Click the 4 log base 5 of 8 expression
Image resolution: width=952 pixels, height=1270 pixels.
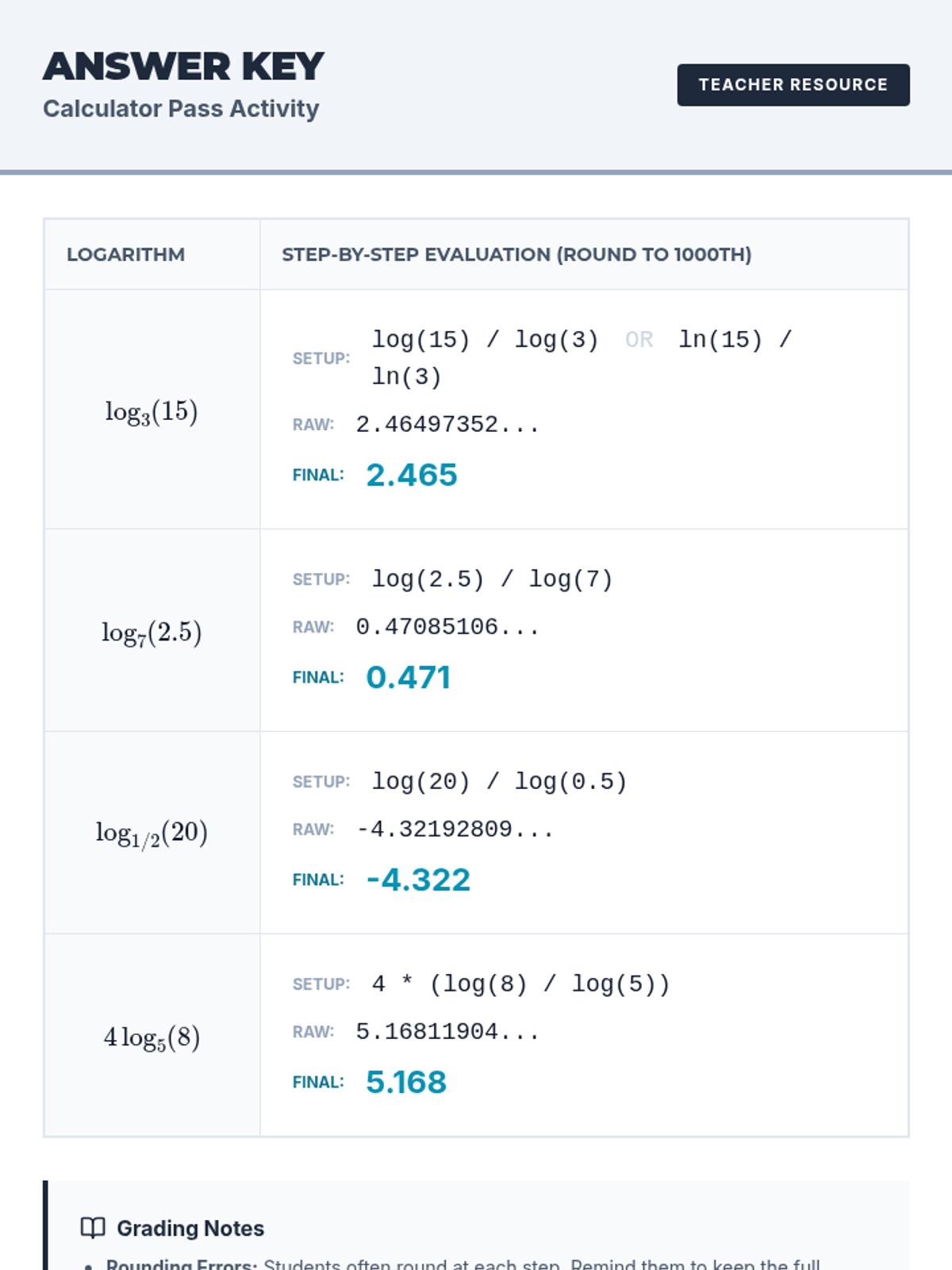(152, 1037)
